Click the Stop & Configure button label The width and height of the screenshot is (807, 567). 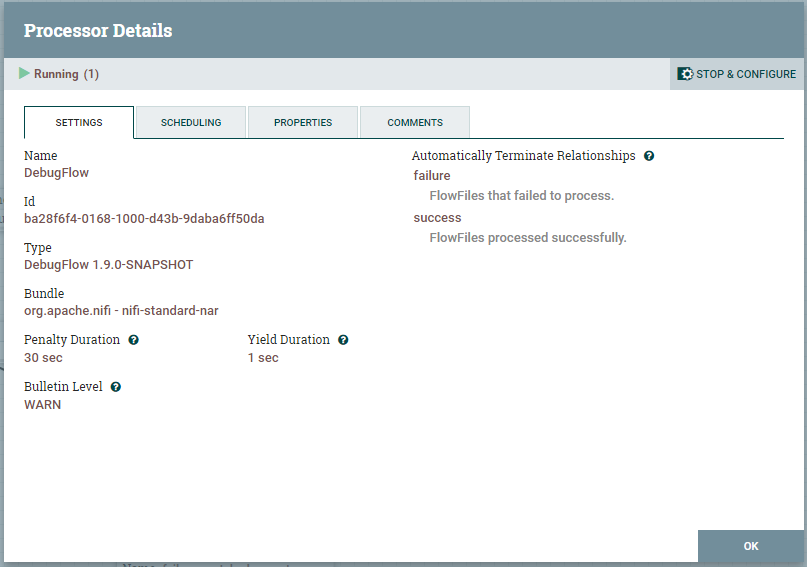746,74
